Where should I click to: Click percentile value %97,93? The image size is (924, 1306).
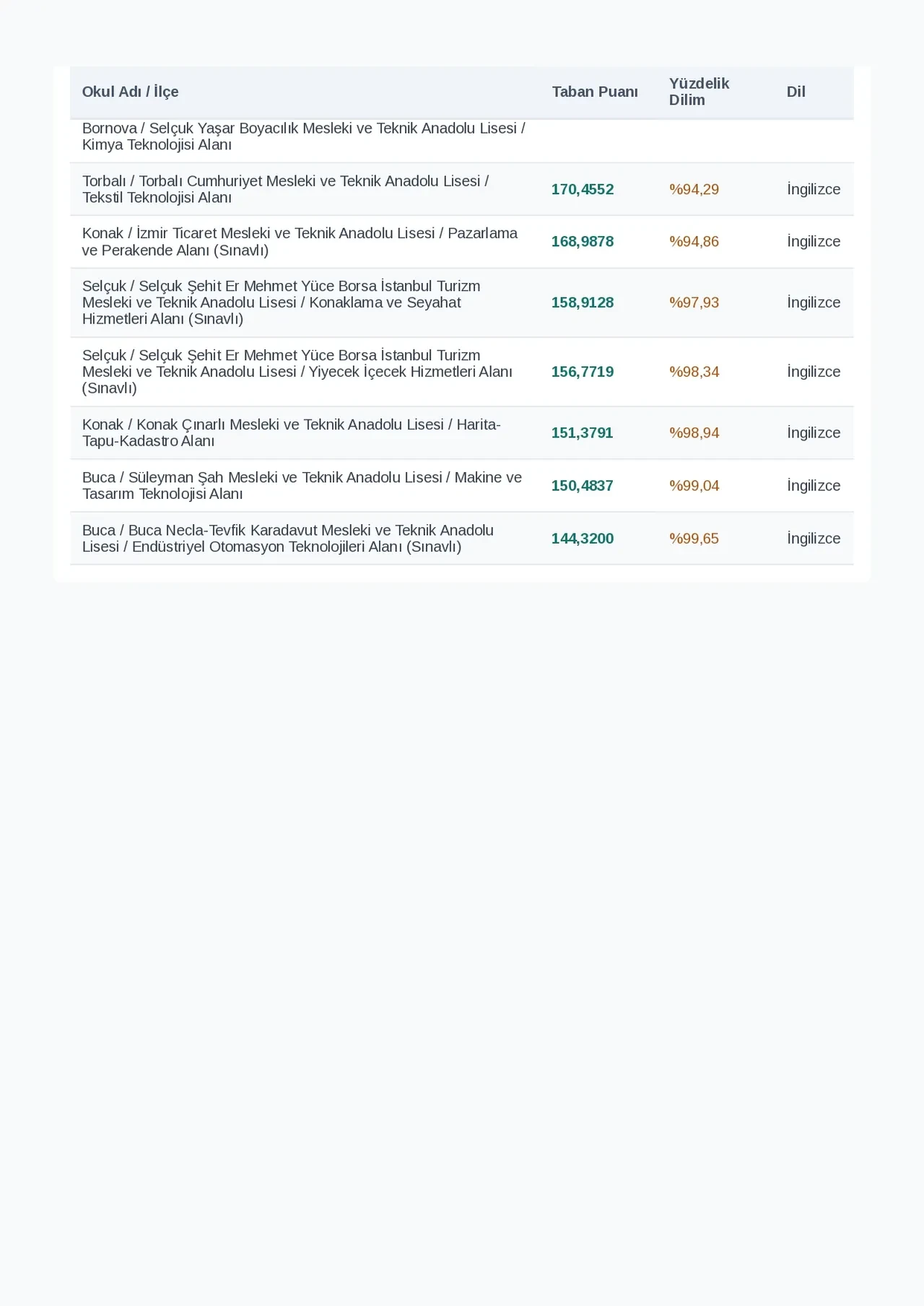point(694,302)
